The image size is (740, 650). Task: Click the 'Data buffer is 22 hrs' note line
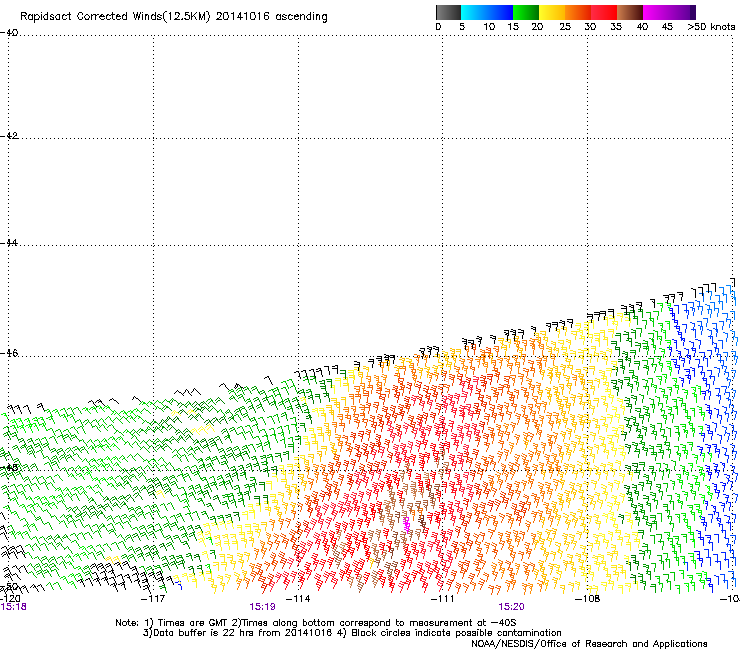coord(352,633)
